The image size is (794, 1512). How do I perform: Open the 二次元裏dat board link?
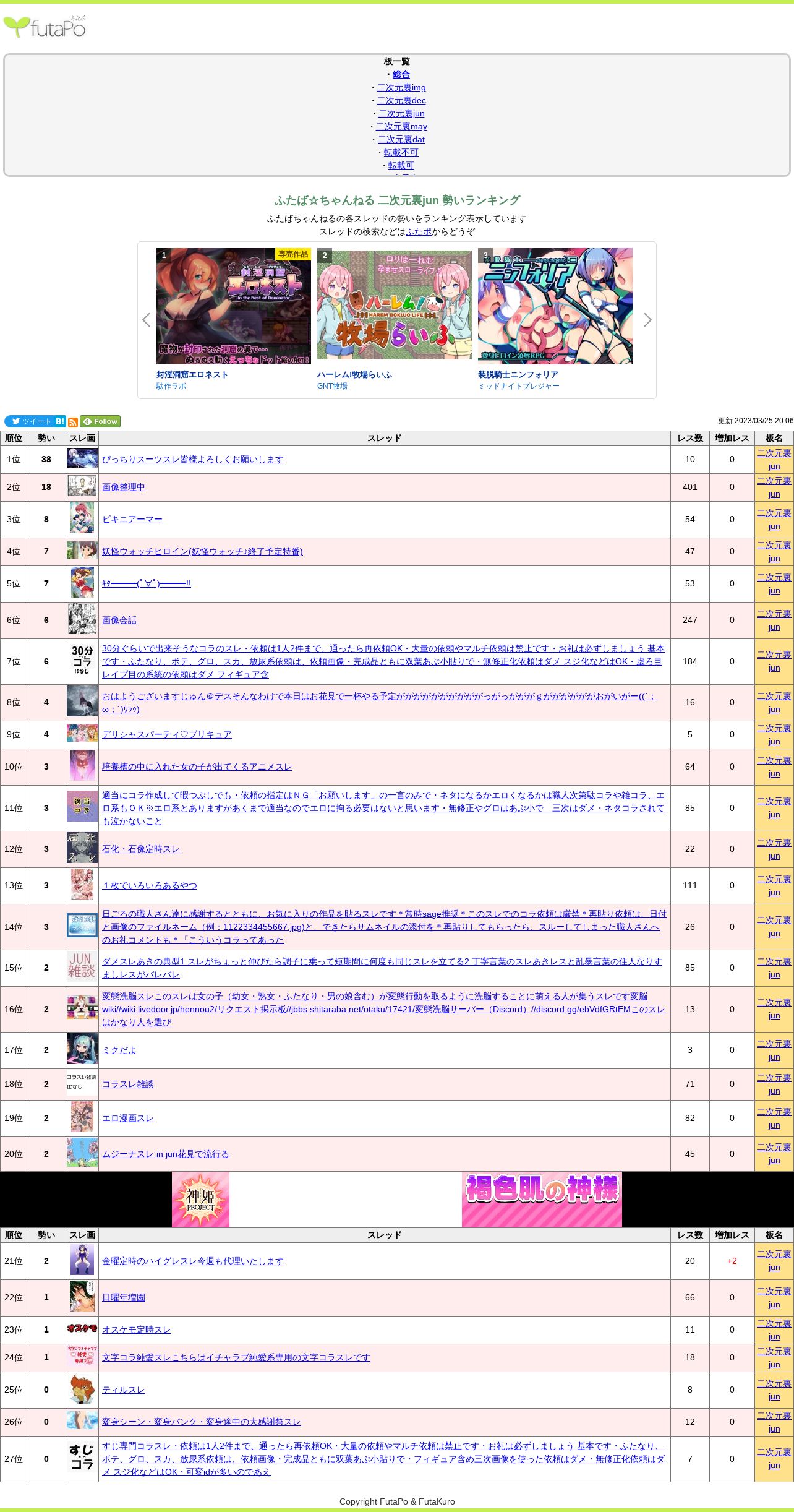click(401, 139)
